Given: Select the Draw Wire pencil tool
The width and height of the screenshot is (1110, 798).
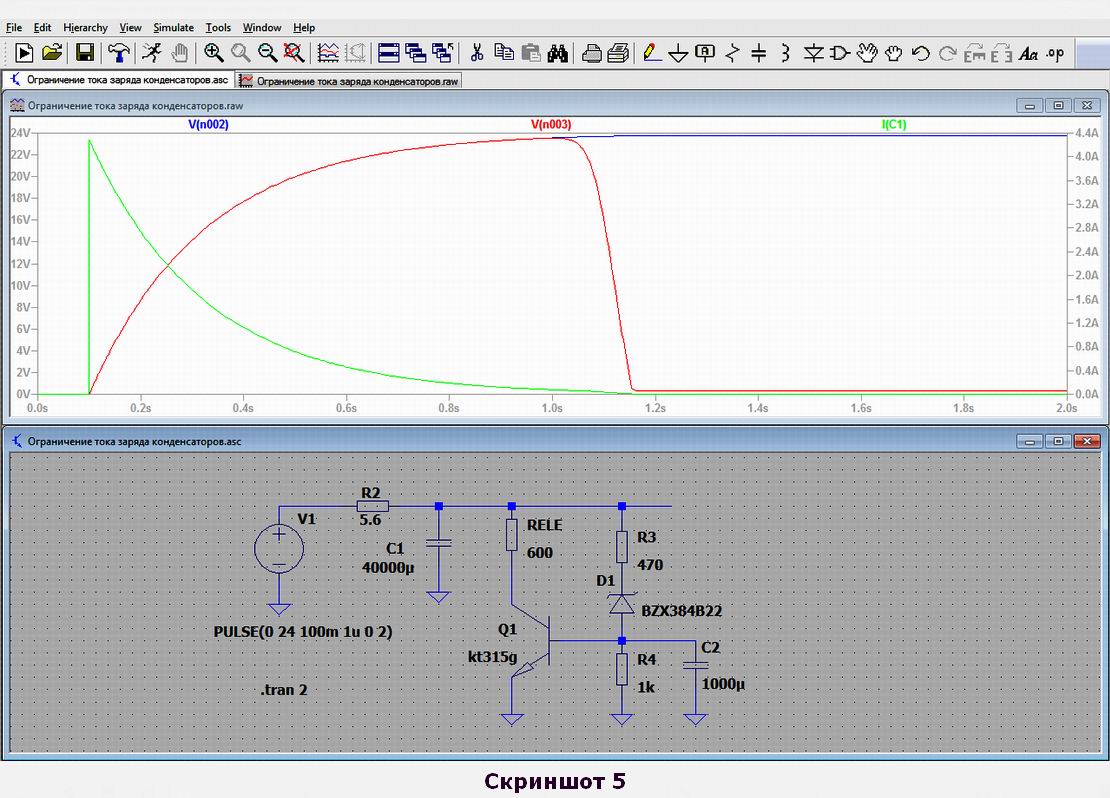Looking at the screenshot, I should coord(652,52).
